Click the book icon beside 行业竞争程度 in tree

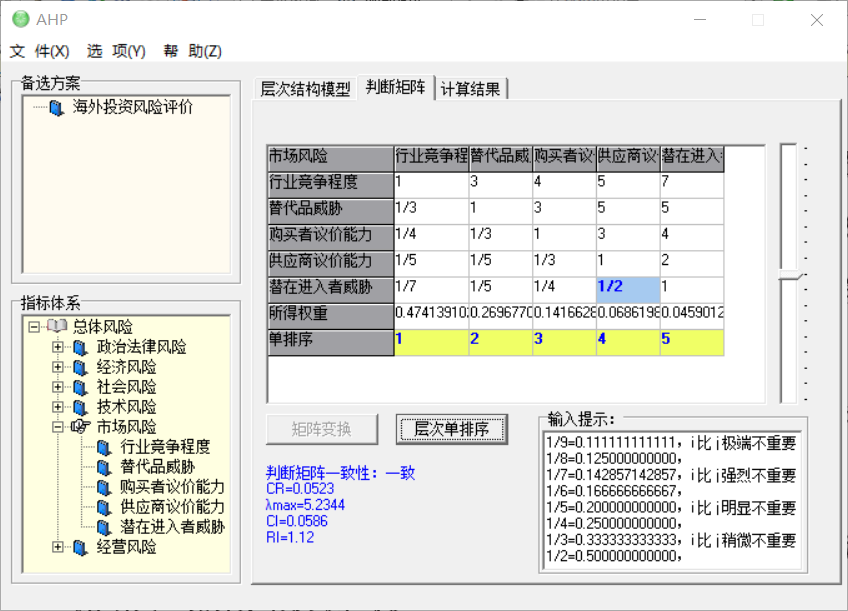(x=104, y=447)
